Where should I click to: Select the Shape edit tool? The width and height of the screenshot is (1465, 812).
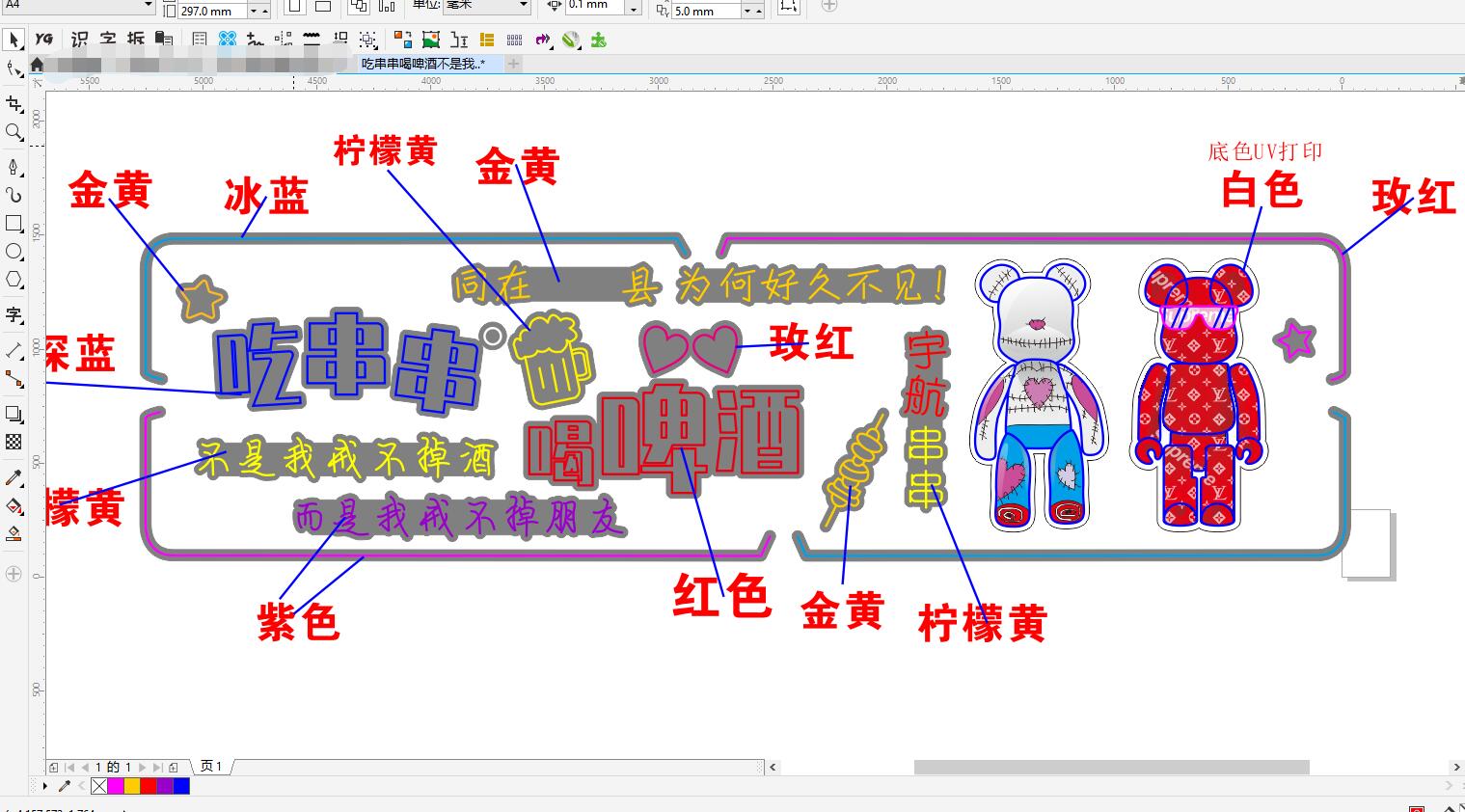[x=14, y=68]
